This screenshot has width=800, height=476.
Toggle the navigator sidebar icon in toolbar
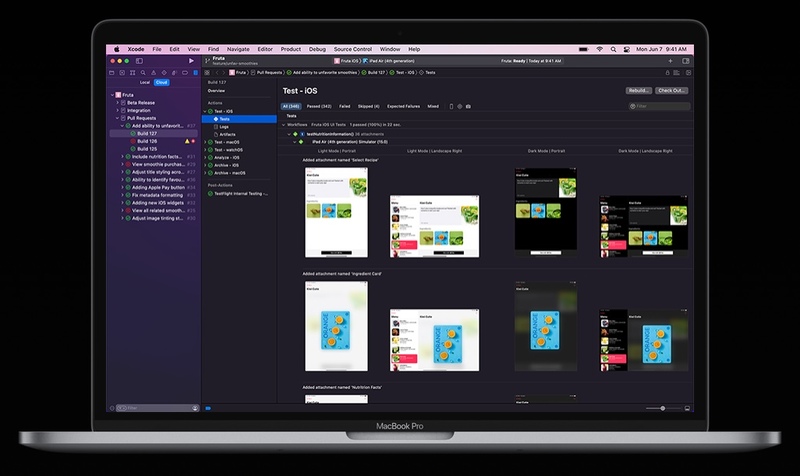[139, 61]
